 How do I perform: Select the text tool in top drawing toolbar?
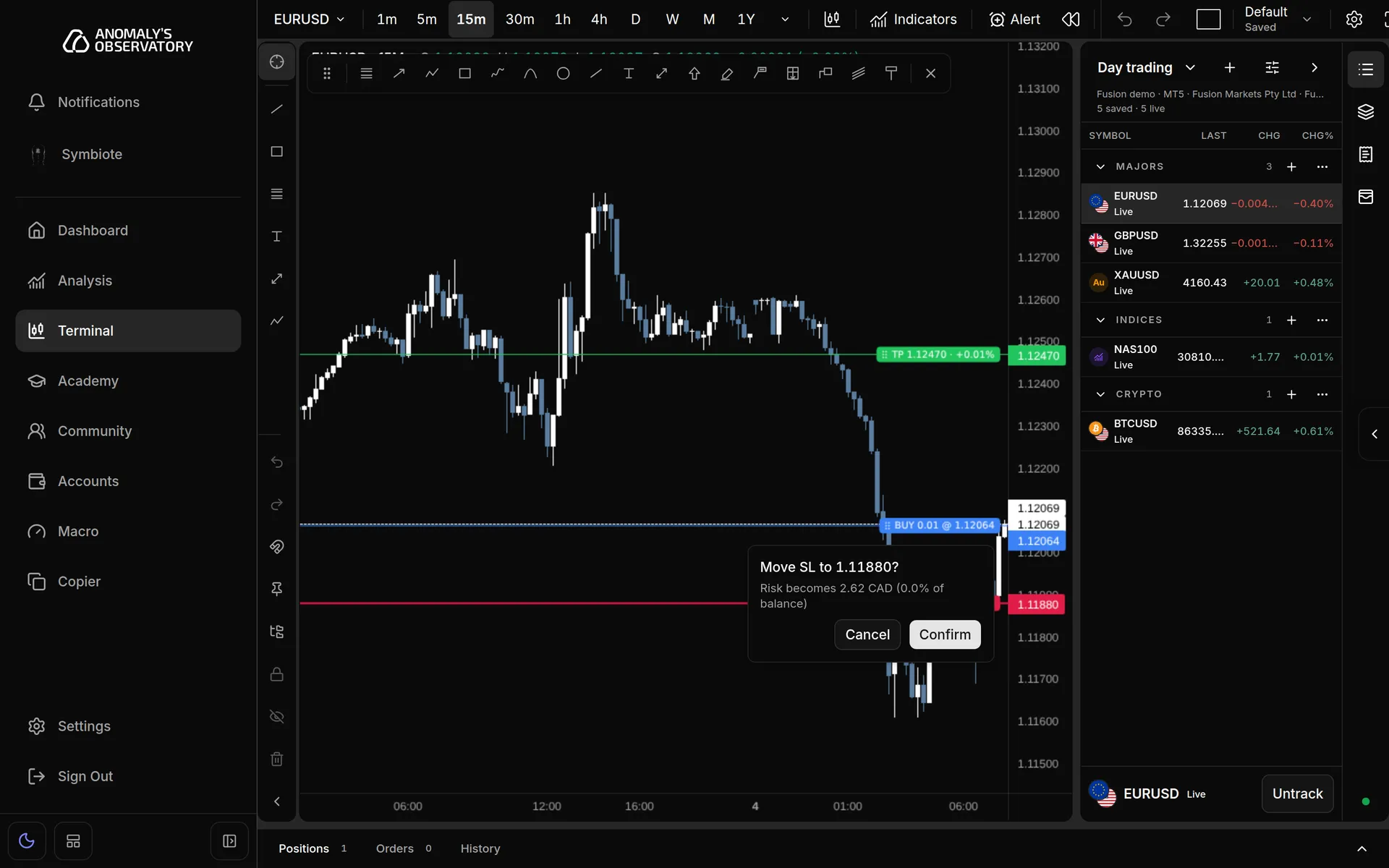tap(629, 73)
